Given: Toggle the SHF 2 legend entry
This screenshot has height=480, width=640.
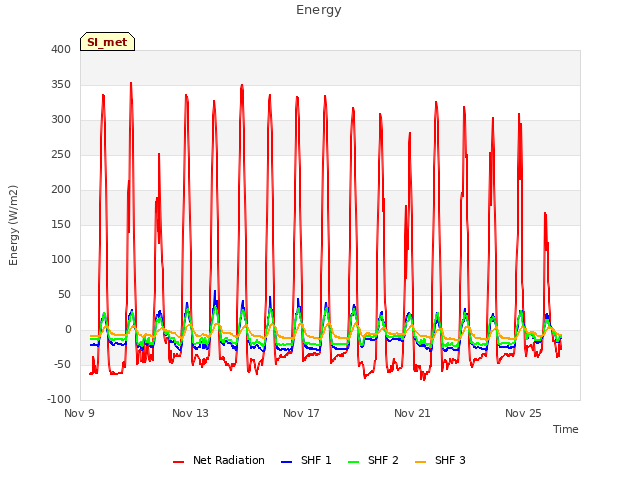Looking at the screenshot, I should tap(373, 460).
